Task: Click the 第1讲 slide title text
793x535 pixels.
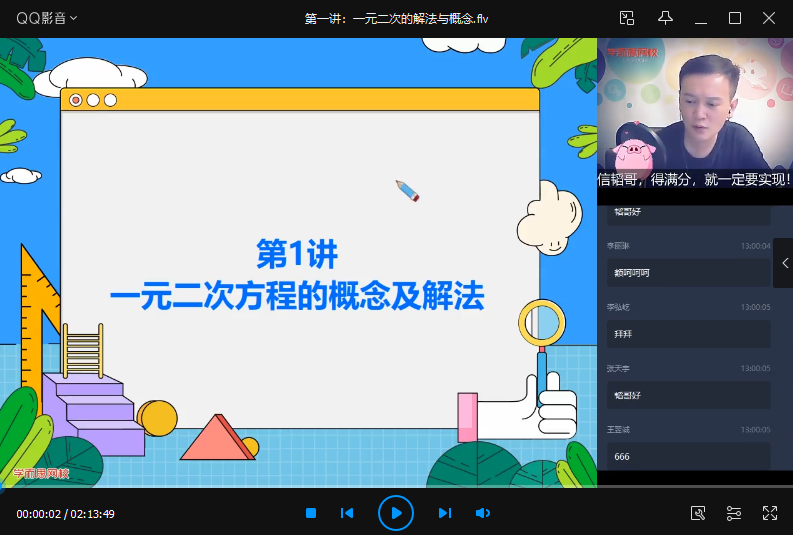Action: pos(296,255)
